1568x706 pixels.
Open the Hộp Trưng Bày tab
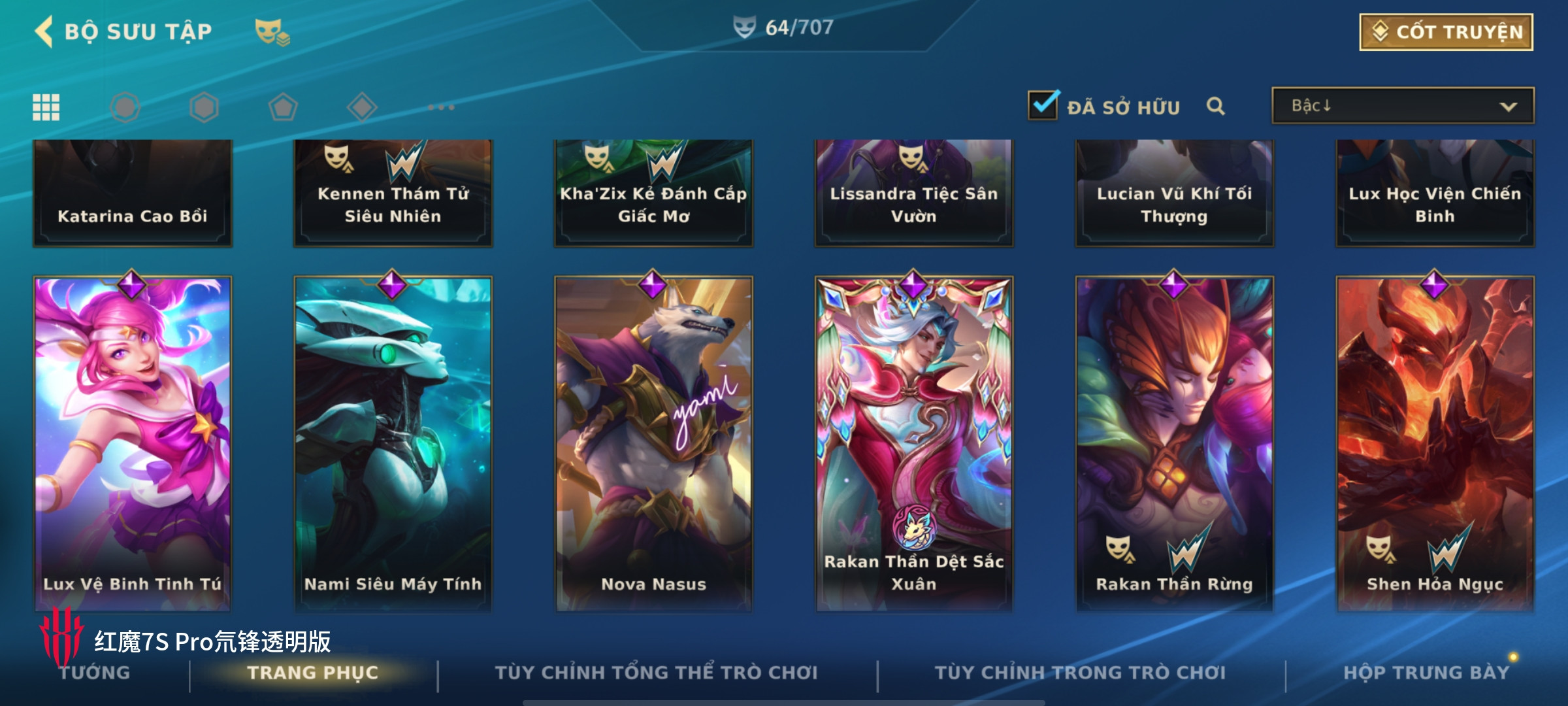[x=1426, y=673]
